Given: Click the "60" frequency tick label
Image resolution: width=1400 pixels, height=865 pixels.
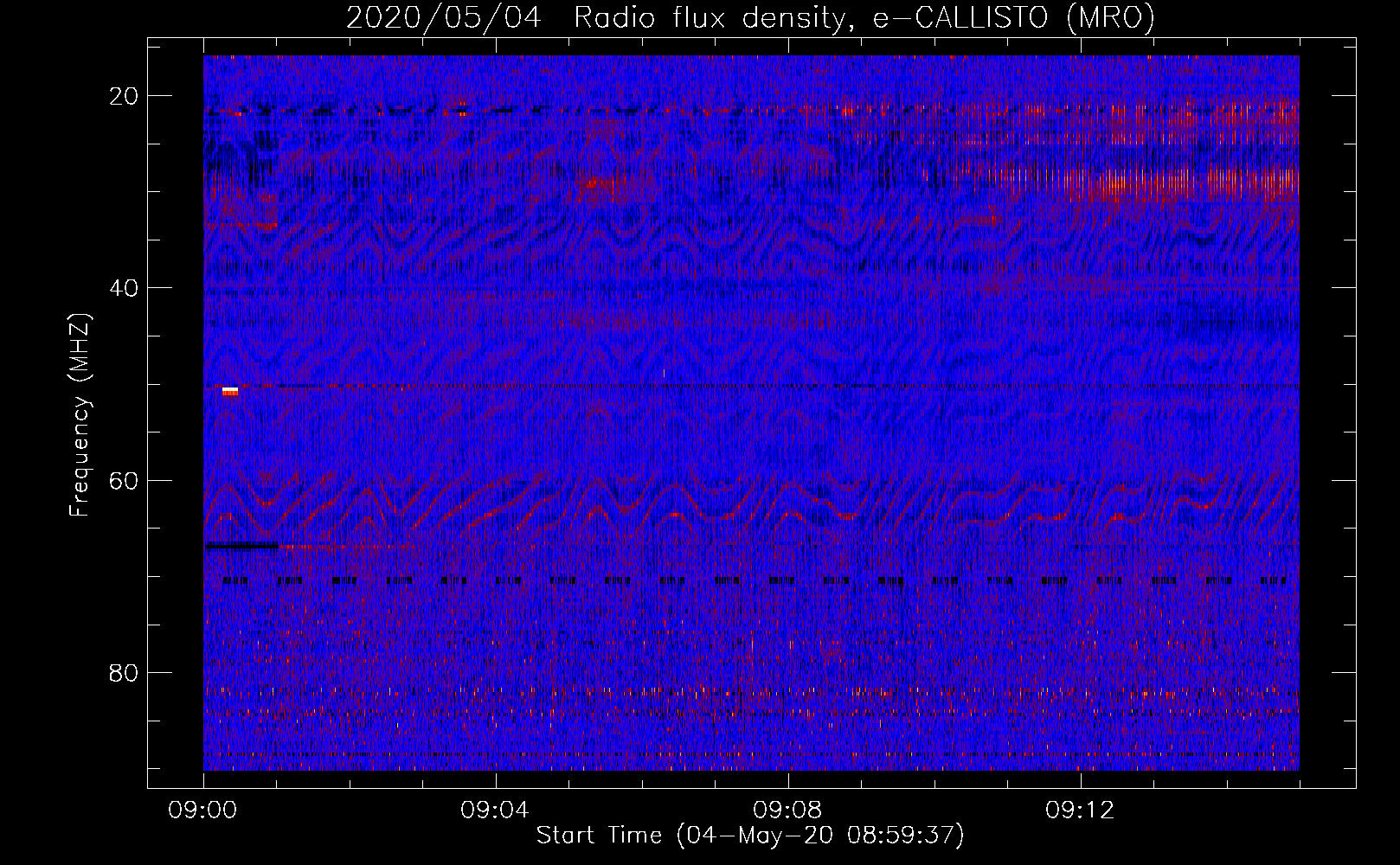Looking at the screenshot, I should click(125, 480).
